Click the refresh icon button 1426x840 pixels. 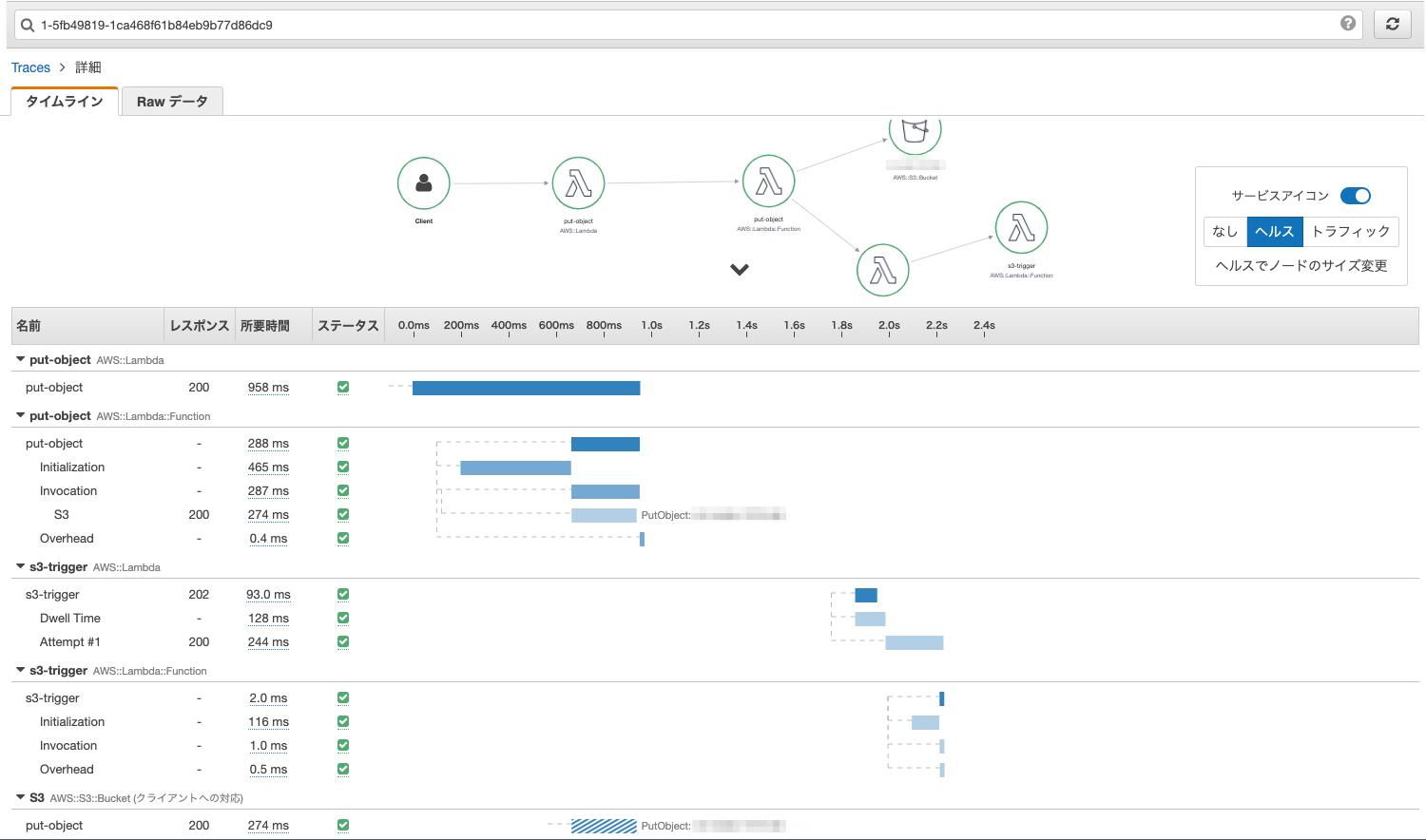click(x=1392, y=25)
